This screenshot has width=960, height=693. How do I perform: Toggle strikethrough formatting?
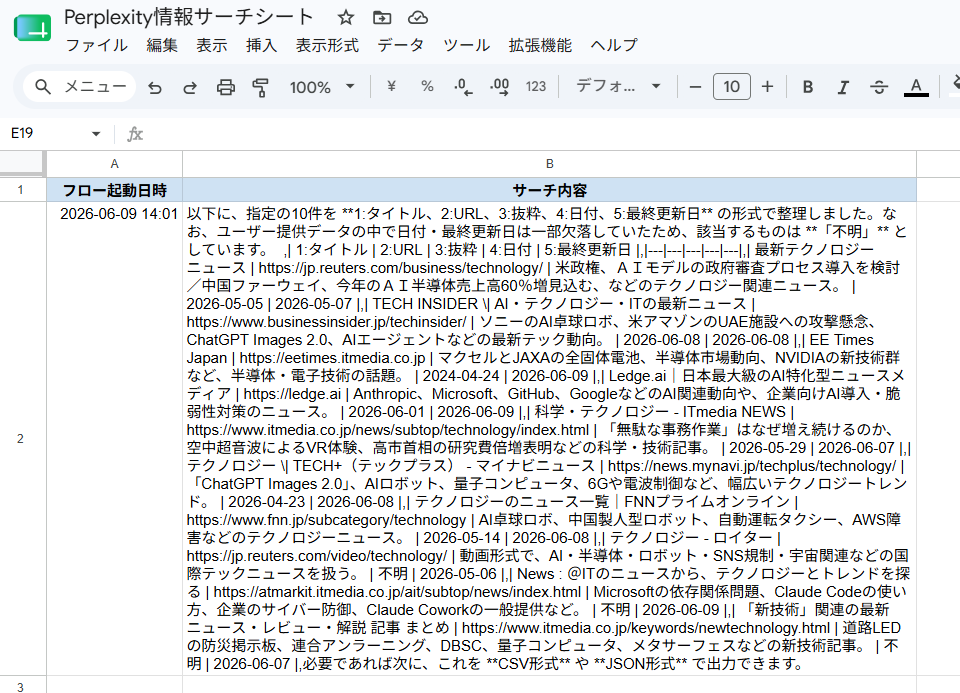pos(879,87)
